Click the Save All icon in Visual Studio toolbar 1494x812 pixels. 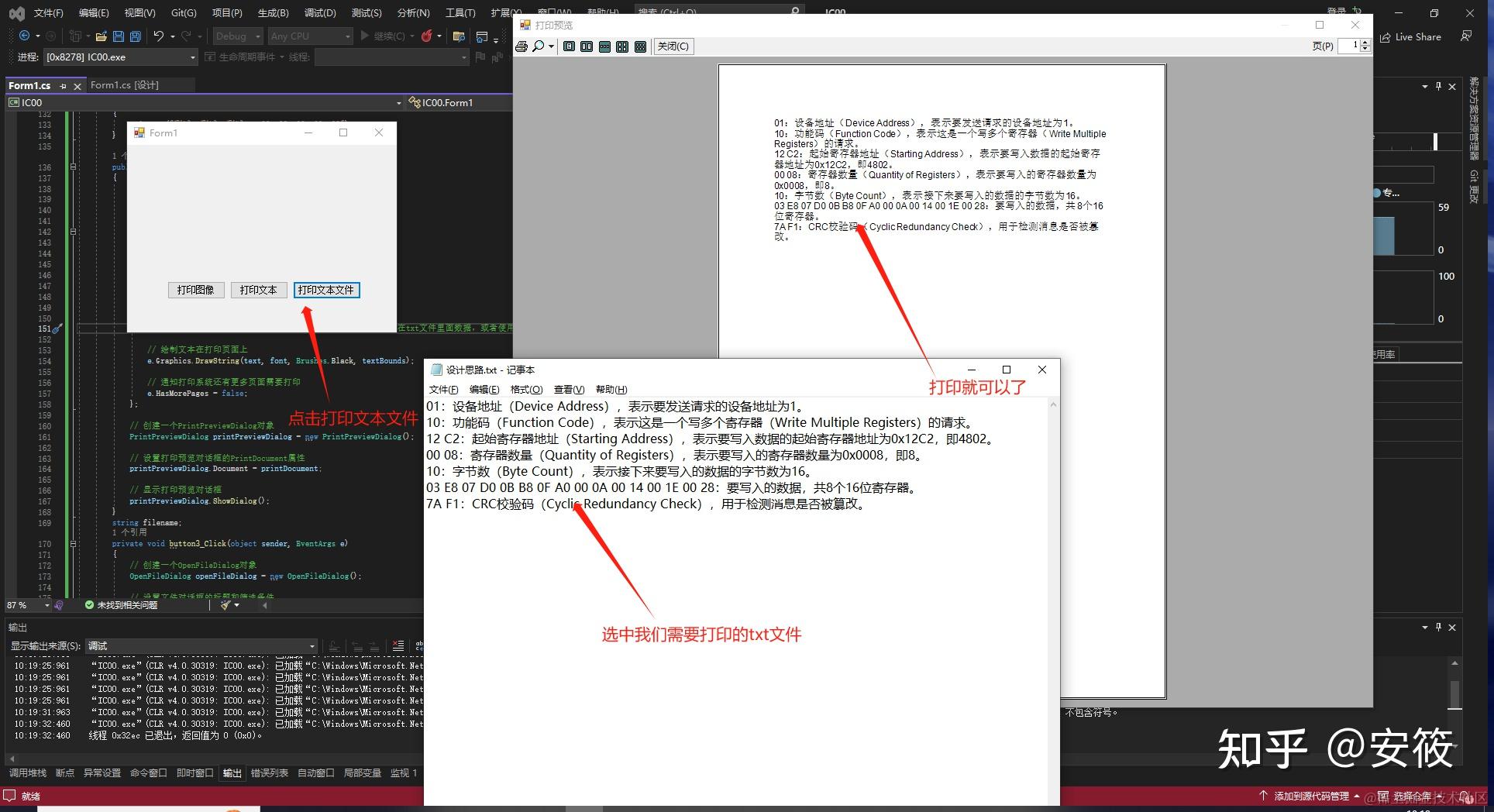point(134,36)
